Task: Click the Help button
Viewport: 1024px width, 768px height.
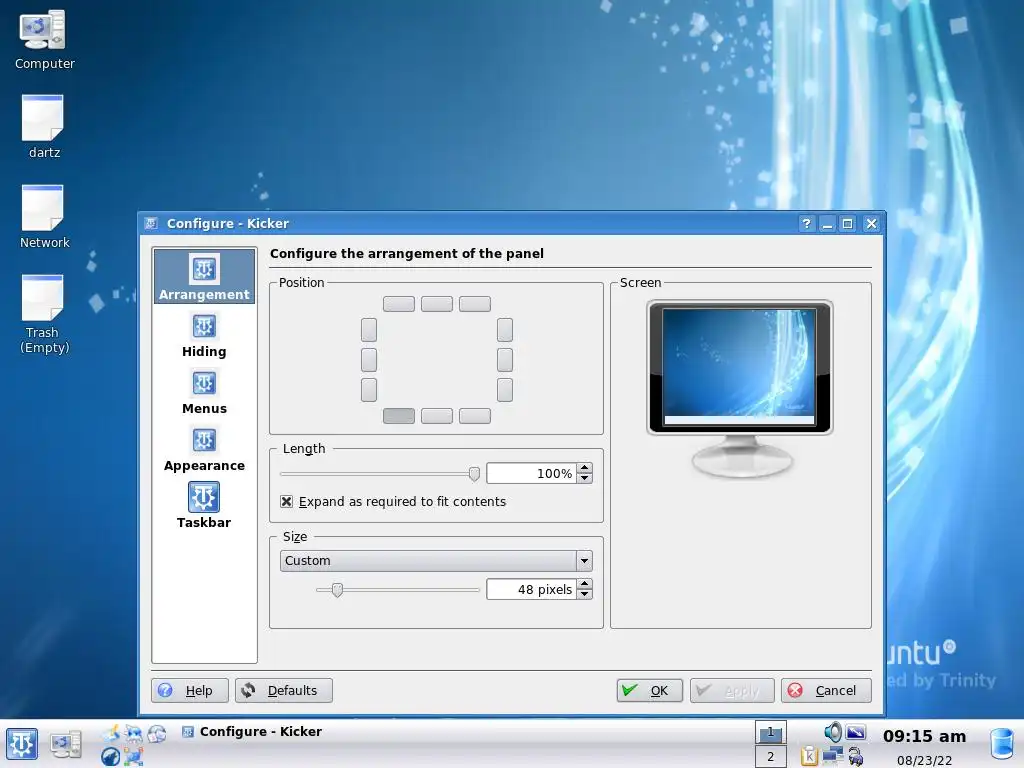Action: coord(190,690)
